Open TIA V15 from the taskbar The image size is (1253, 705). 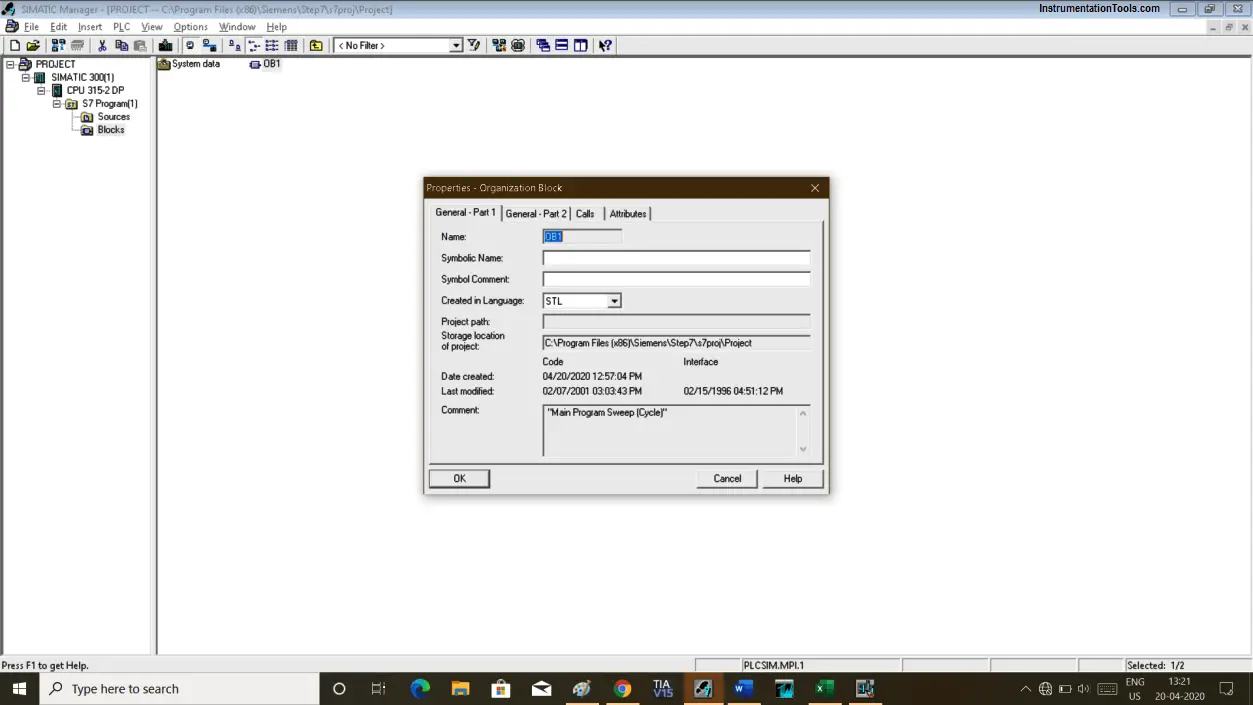click(662, 688)
